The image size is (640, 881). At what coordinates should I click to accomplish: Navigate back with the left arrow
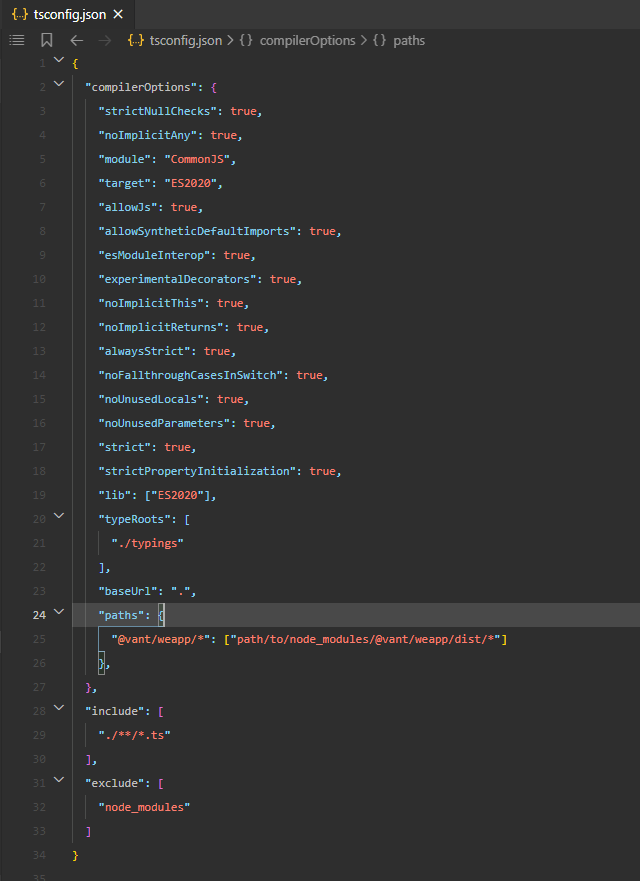(x=76, y=40)
